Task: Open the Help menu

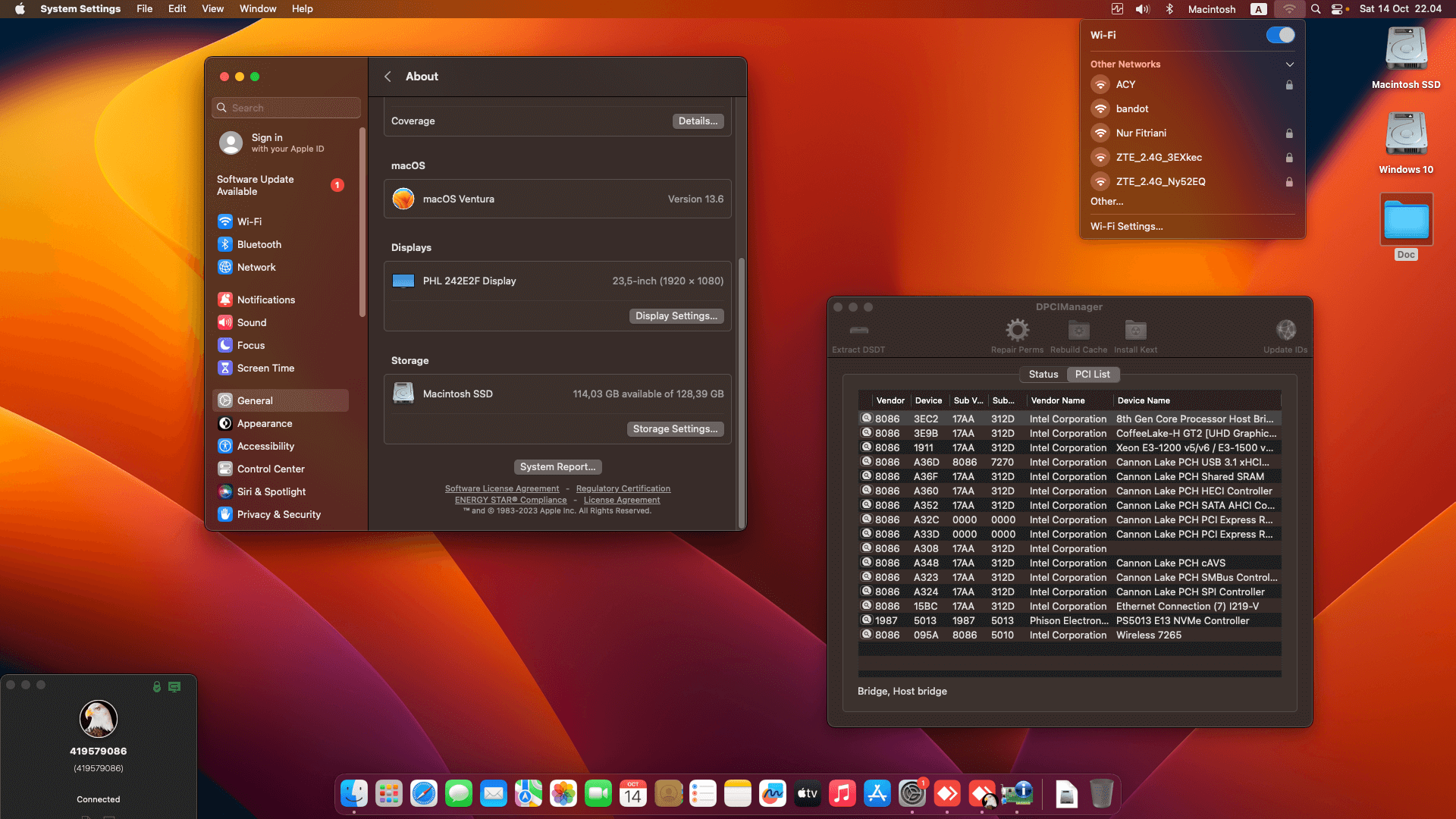Action: (x=302, y=9)
